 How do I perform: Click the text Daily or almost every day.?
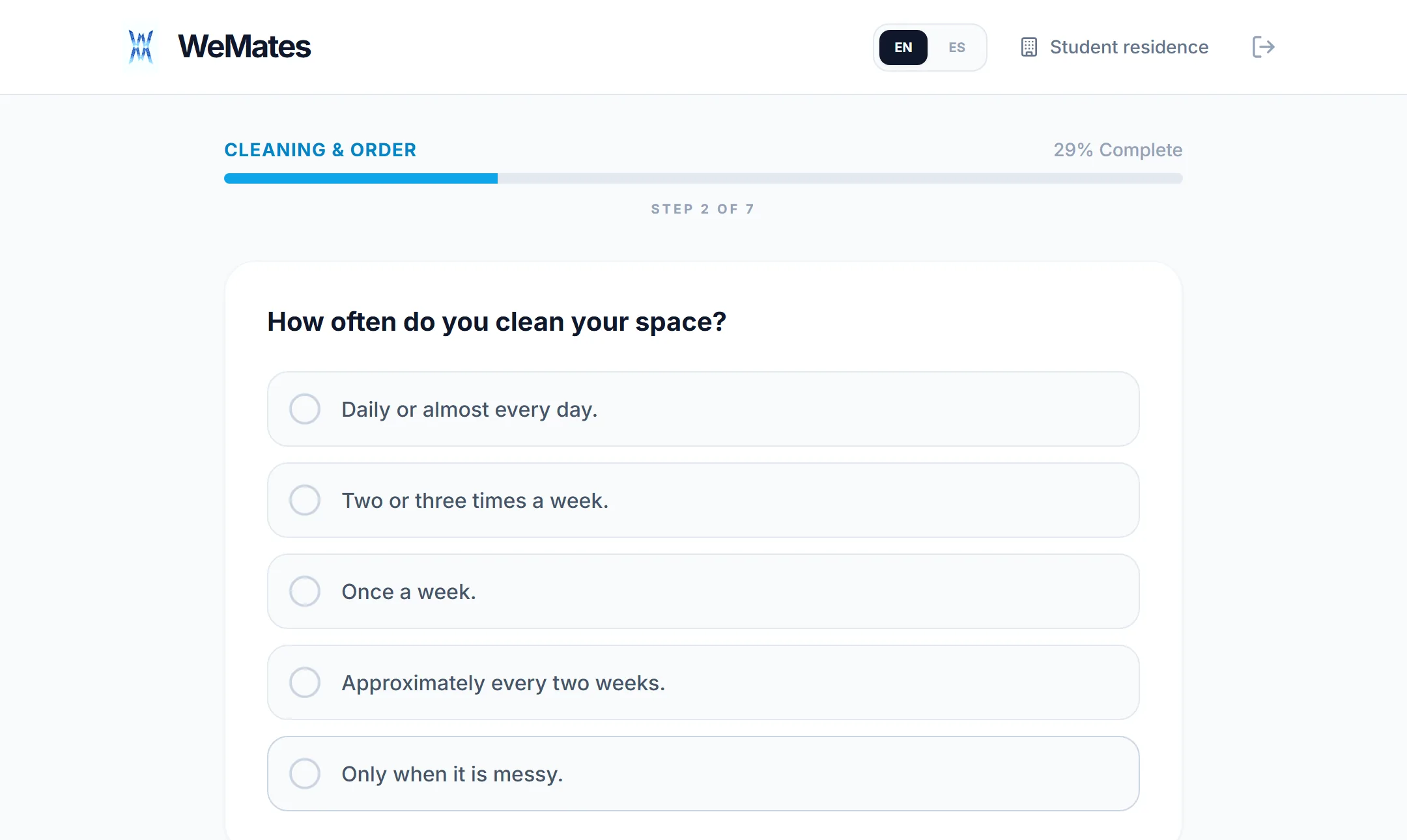469,410
